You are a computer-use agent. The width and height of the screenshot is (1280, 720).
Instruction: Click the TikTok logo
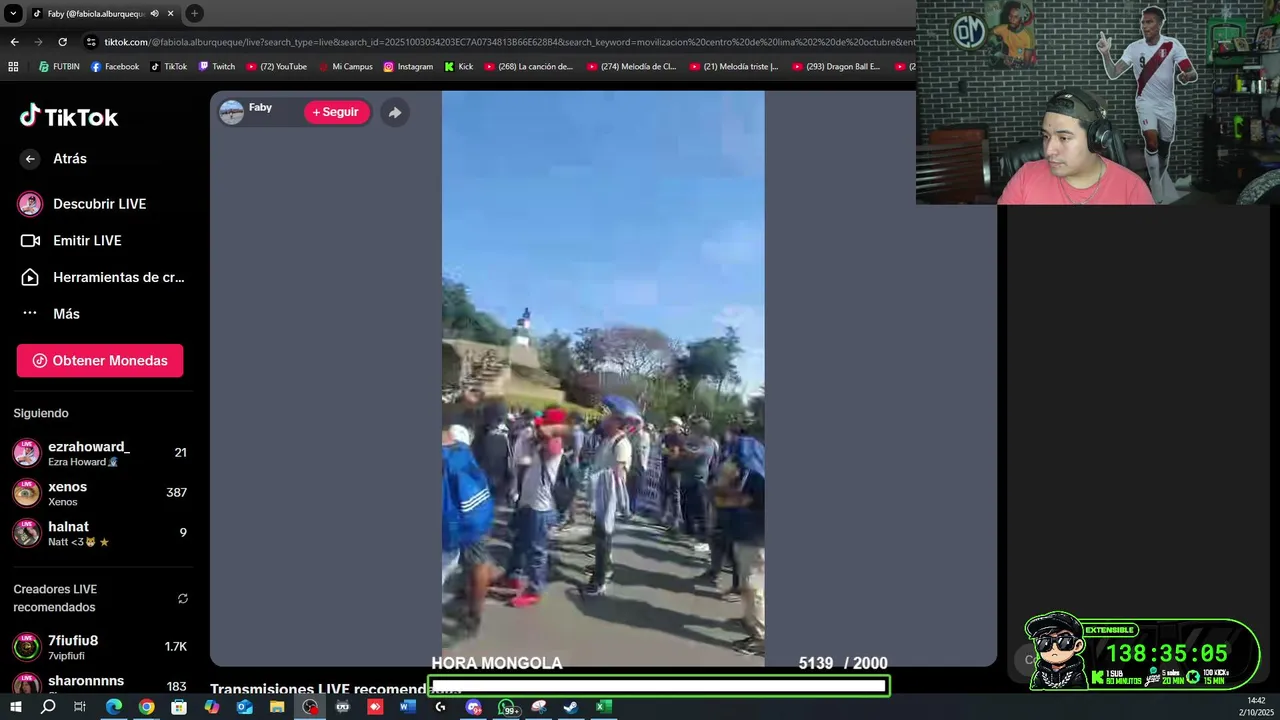tap(69, 116)
